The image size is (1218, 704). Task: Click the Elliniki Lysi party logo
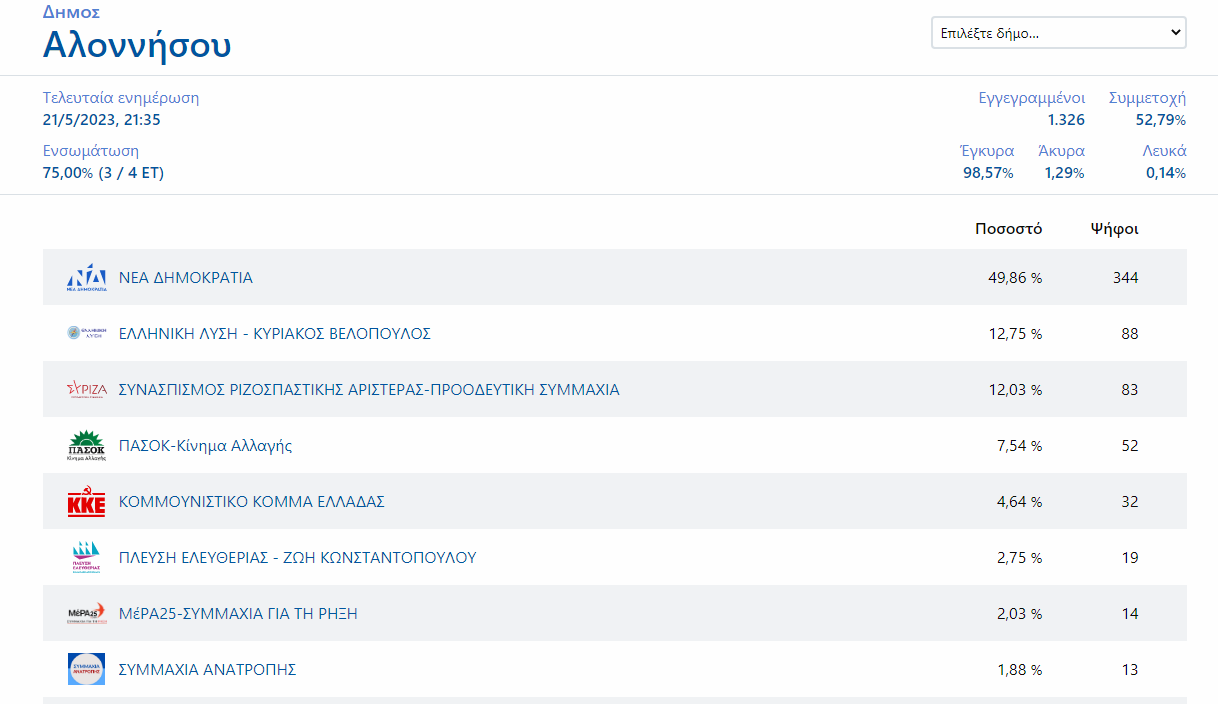point(86,333)
